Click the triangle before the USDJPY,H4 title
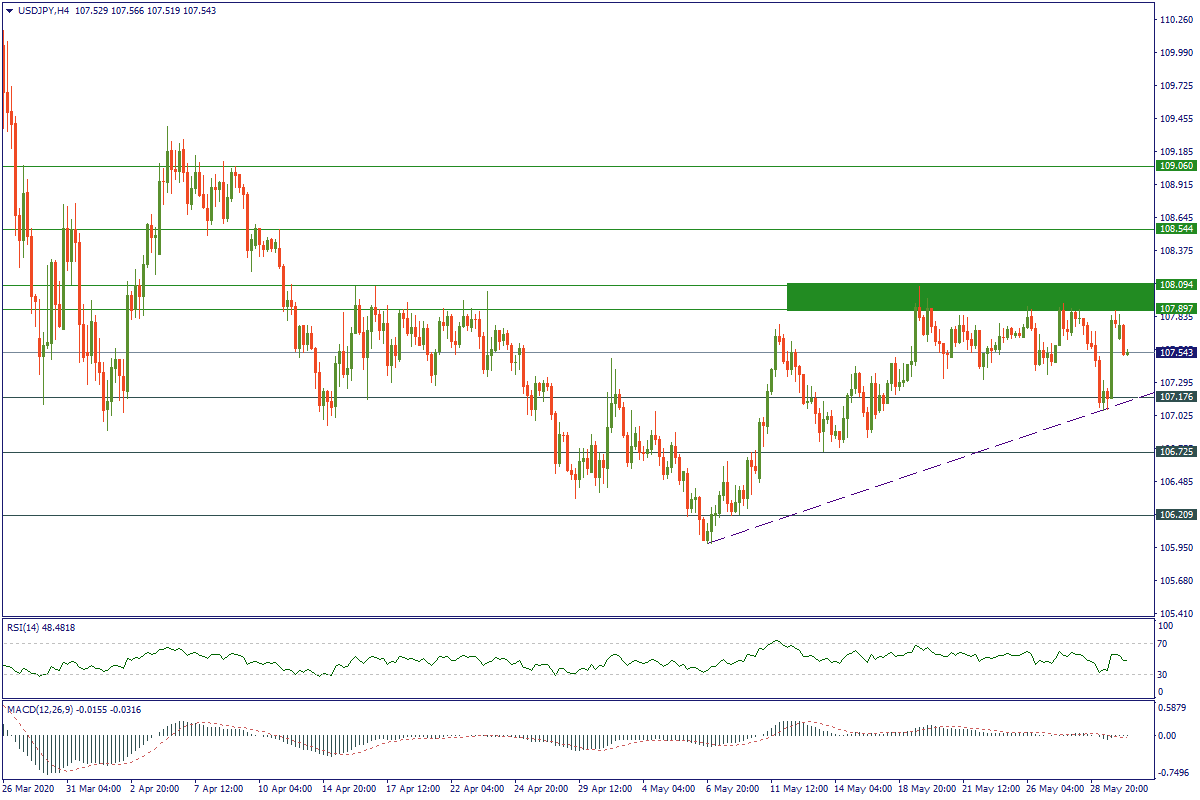This screenshot has width=1200, height=800. 9,10
